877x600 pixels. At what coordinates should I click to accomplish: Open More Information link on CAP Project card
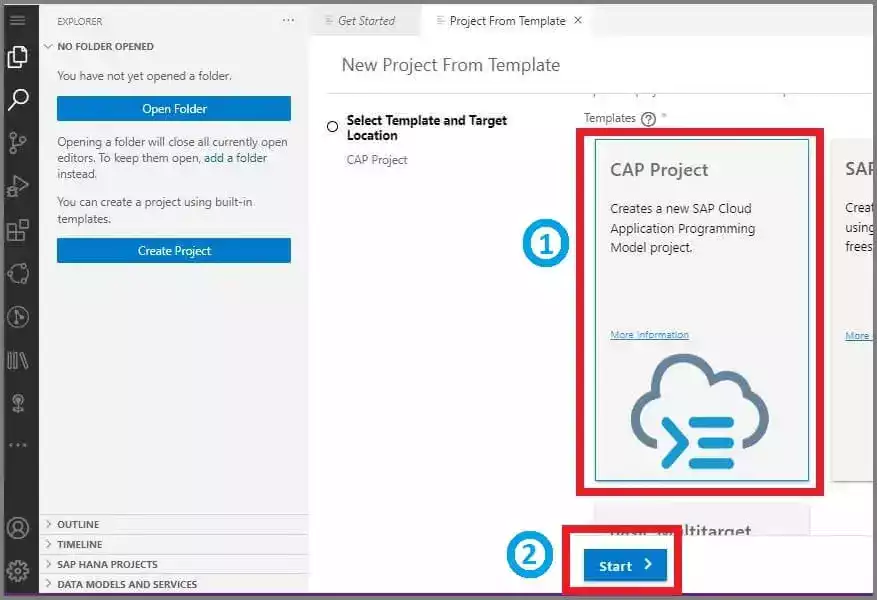click(x=649, y=335)
